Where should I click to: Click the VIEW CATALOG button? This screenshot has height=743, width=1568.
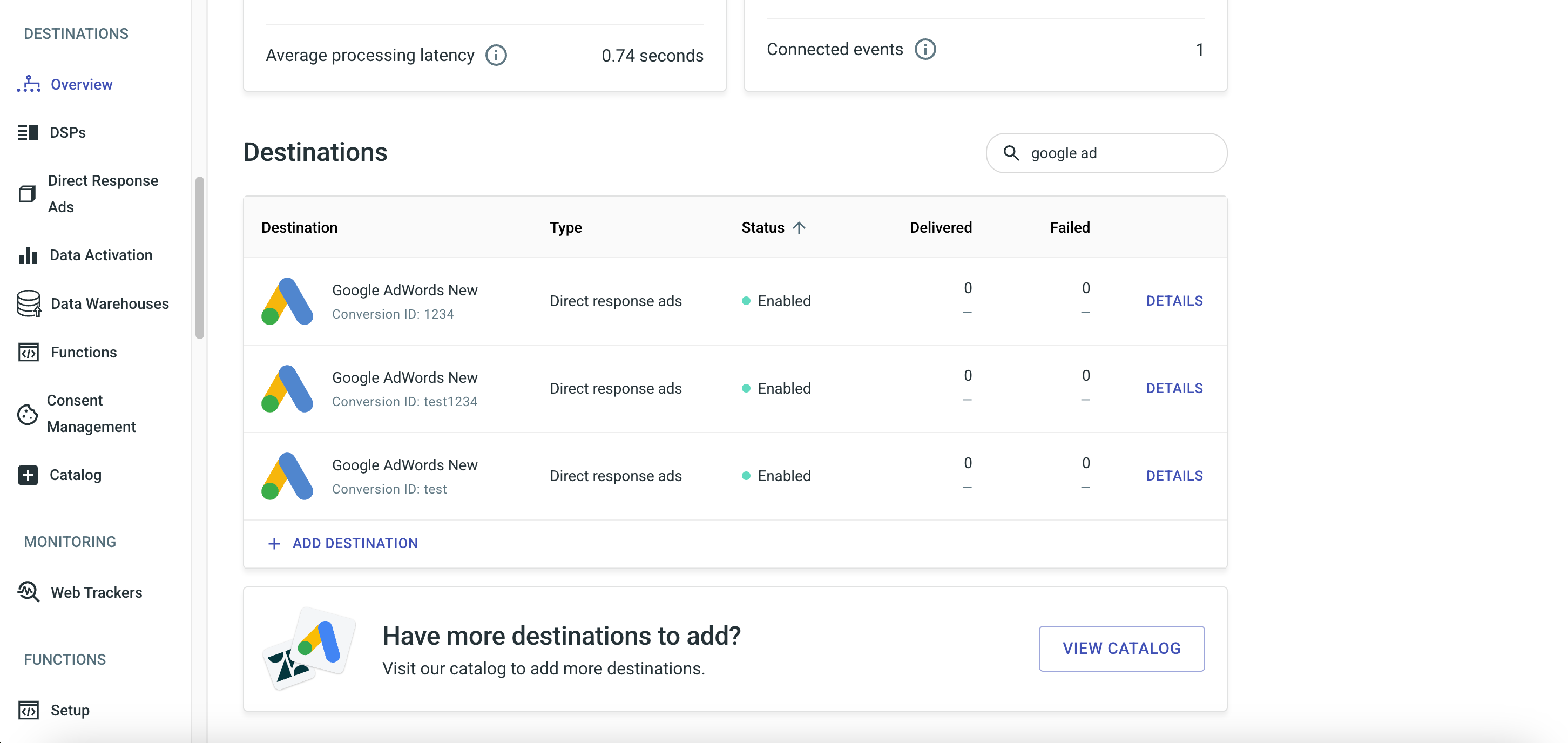[x=1121, y=648]
